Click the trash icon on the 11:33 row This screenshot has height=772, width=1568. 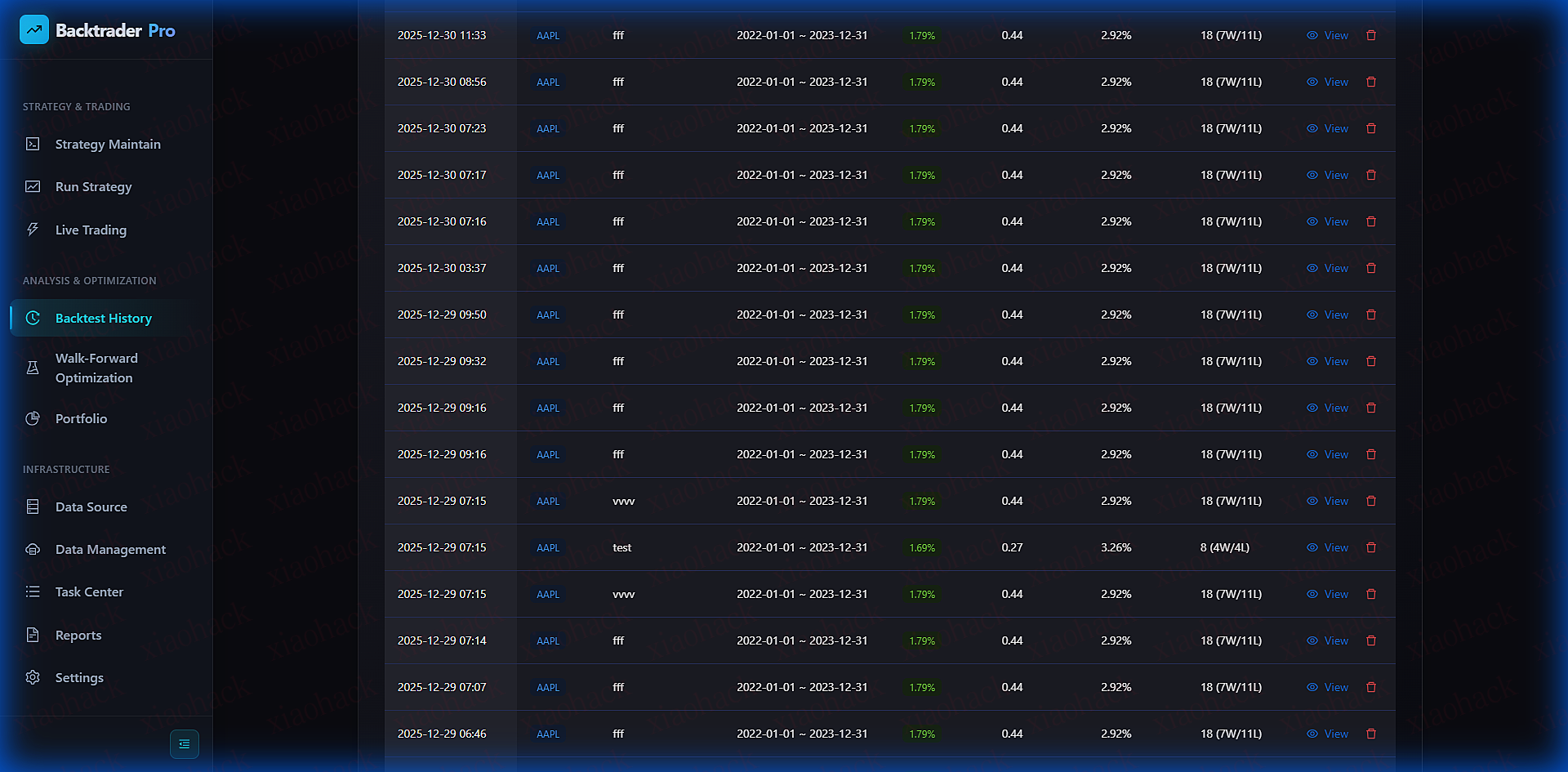pos(1371,35)
